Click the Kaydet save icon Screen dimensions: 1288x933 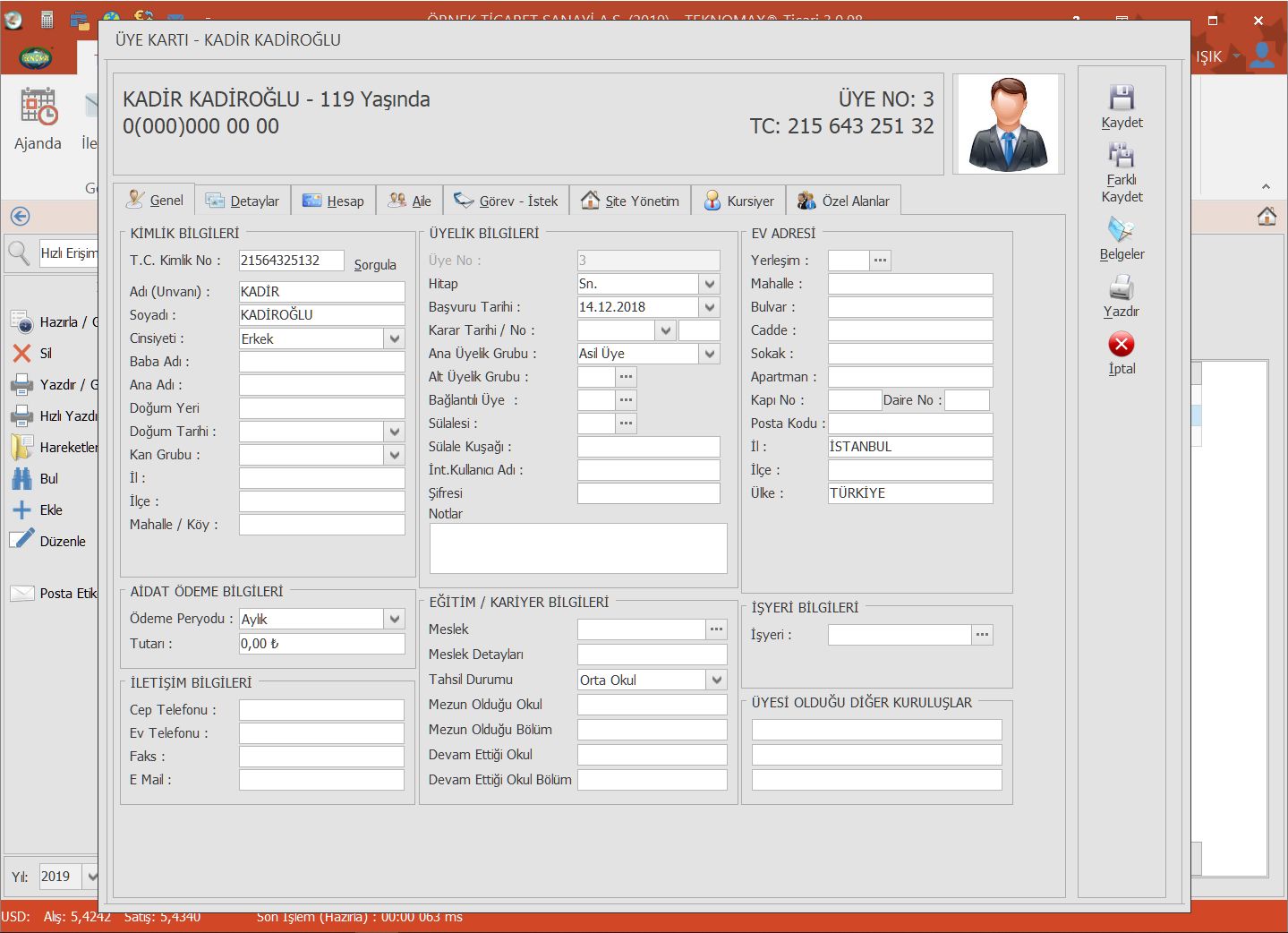tap(1121, 98)
